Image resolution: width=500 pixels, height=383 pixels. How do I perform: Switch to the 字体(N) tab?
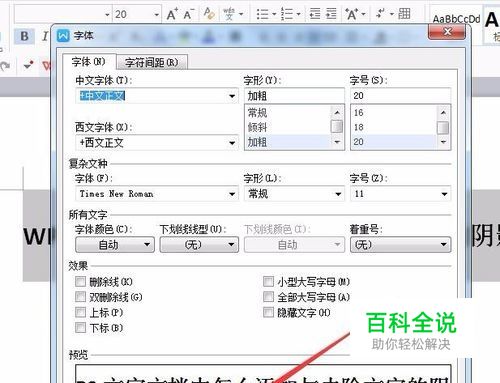pyautogui.click(x=89, y=62)
